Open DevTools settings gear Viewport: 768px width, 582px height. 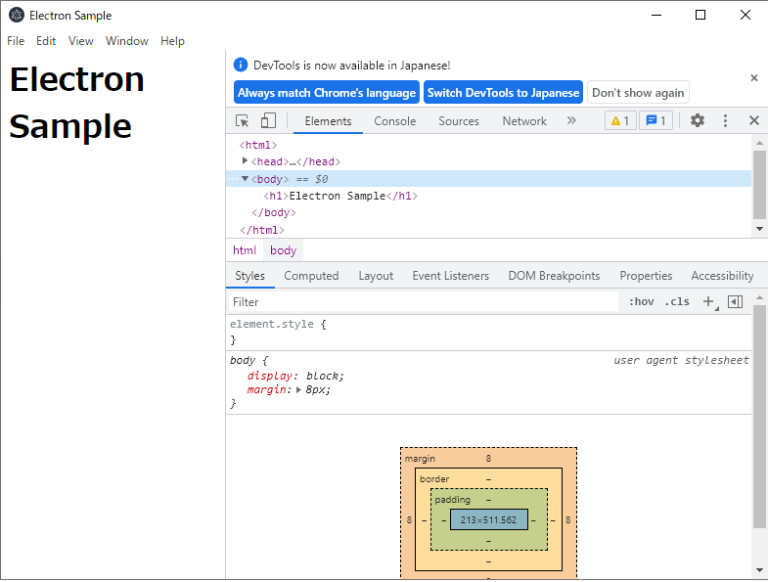(x=697, y=121)
